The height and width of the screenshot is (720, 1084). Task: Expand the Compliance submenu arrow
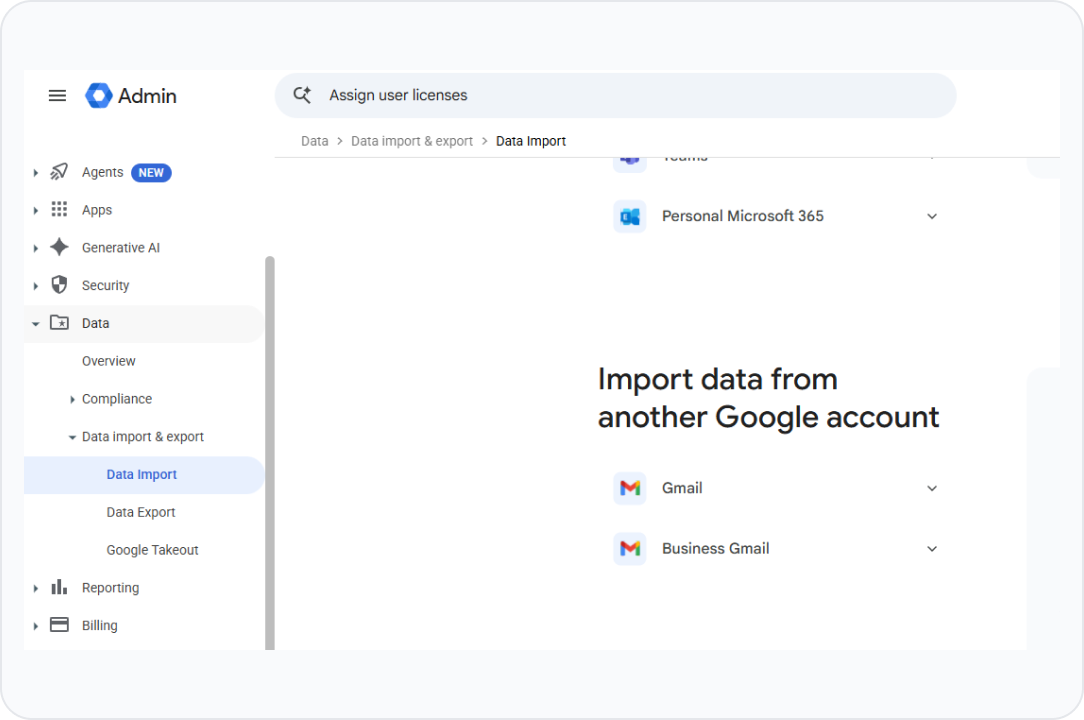(72, 399)
